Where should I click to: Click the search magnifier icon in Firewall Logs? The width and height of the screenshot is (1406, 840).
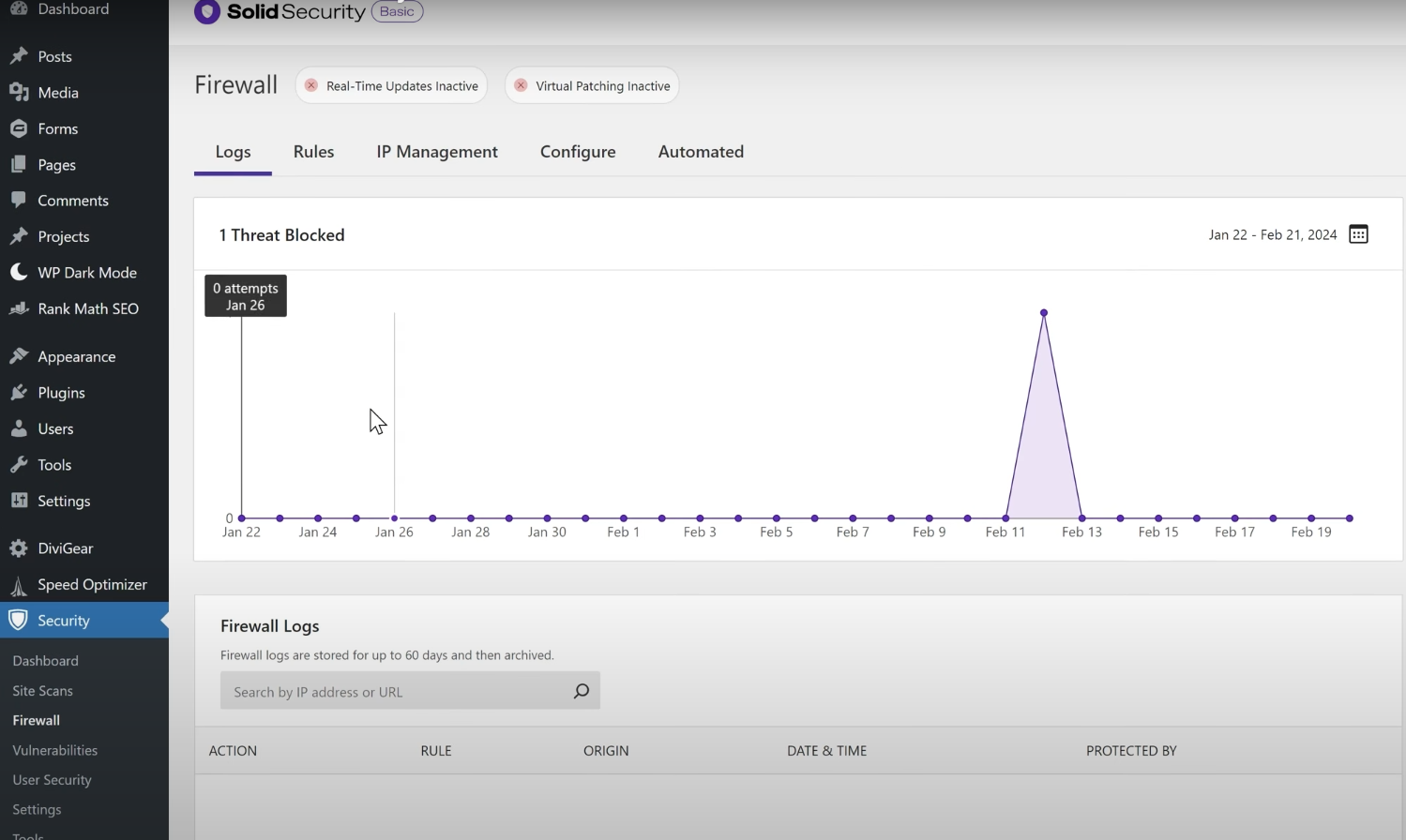(x=581, y=691)
